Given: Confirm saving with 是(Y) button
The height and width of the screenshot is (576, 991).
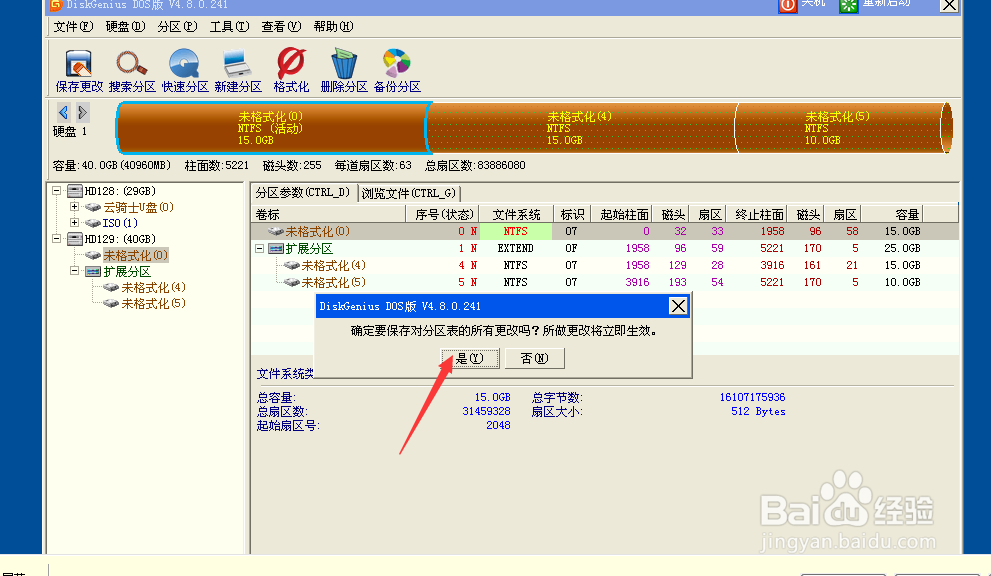Looking at the screenshot, I should tap(470, 358).
